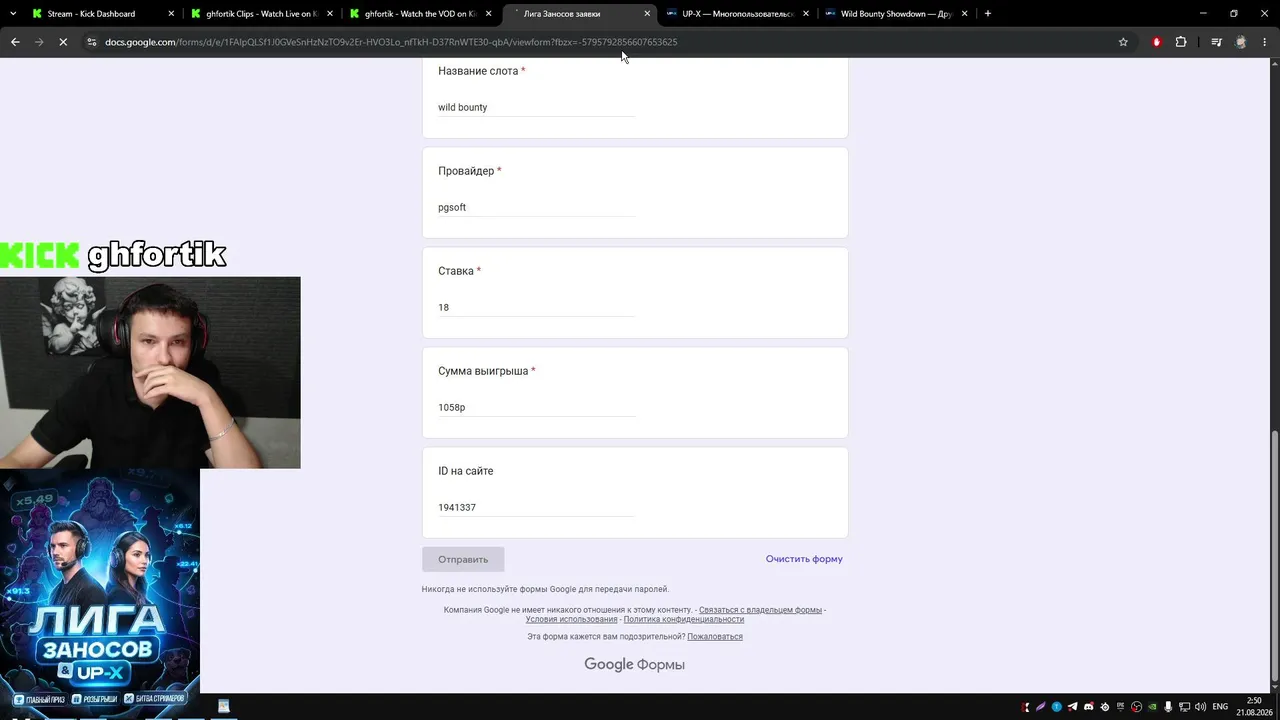Viewport: 1280px width, 720px height.
Task: Edit the Ставка field
Action: pos(536,307)
